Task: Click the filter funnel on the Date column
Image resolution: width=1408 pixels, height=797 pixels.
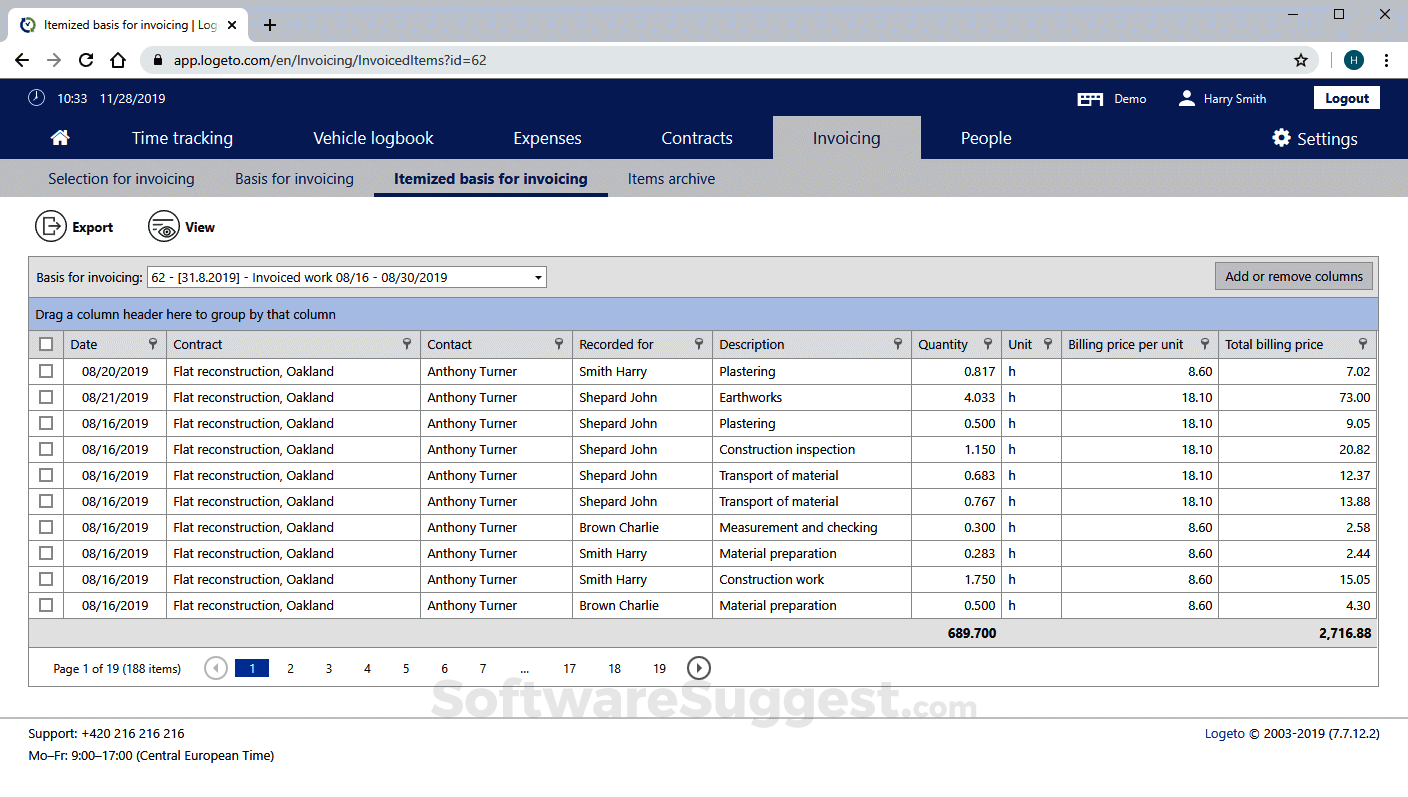Action: (152, 344)
